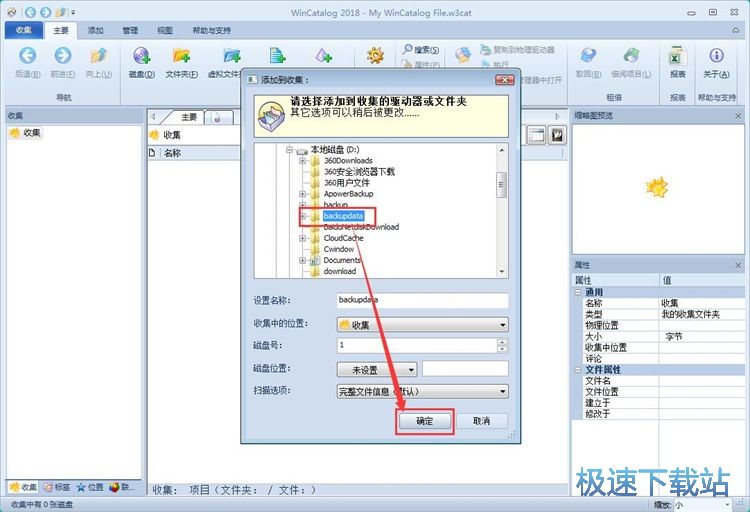Collapse the 文件属性 property group
The image size is (750, 512).
(578, 369)
